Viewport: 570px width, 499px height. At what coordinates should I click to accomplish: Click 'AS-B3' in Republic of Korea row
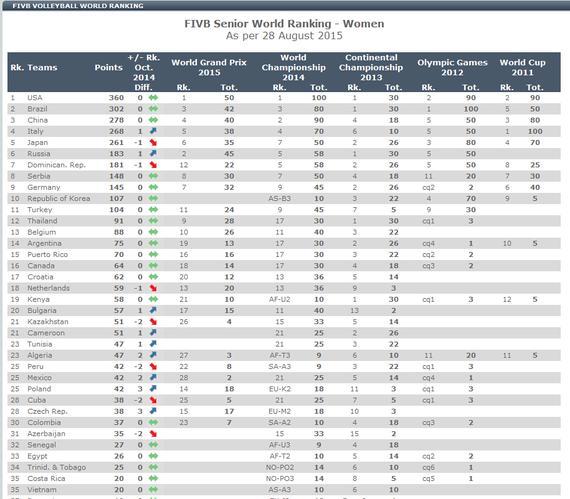click(x=280, y=198)
